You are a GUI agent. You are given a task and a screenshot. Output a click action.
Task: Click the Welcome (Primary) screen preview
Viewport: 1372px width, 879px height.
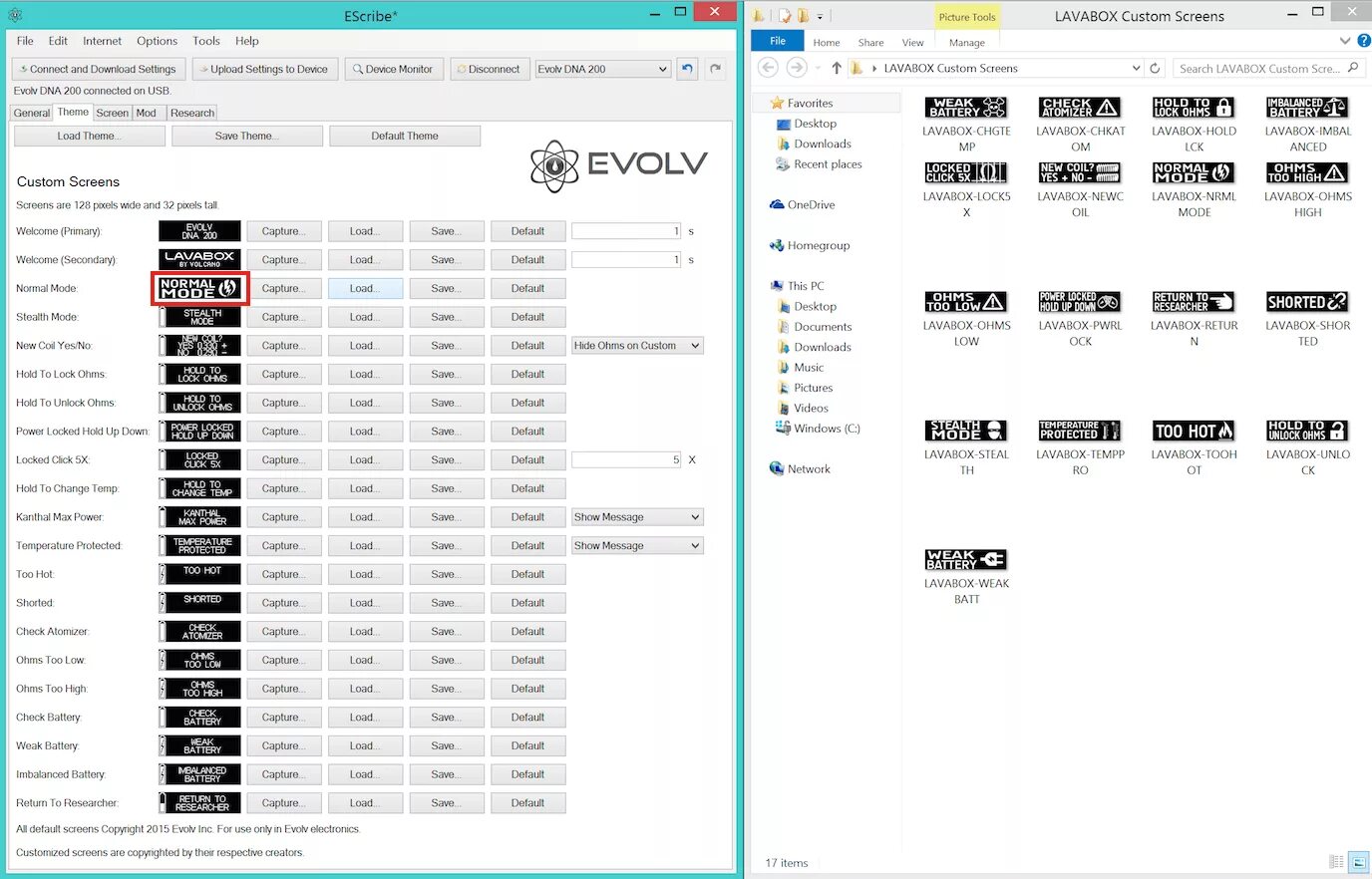point(199,231)
